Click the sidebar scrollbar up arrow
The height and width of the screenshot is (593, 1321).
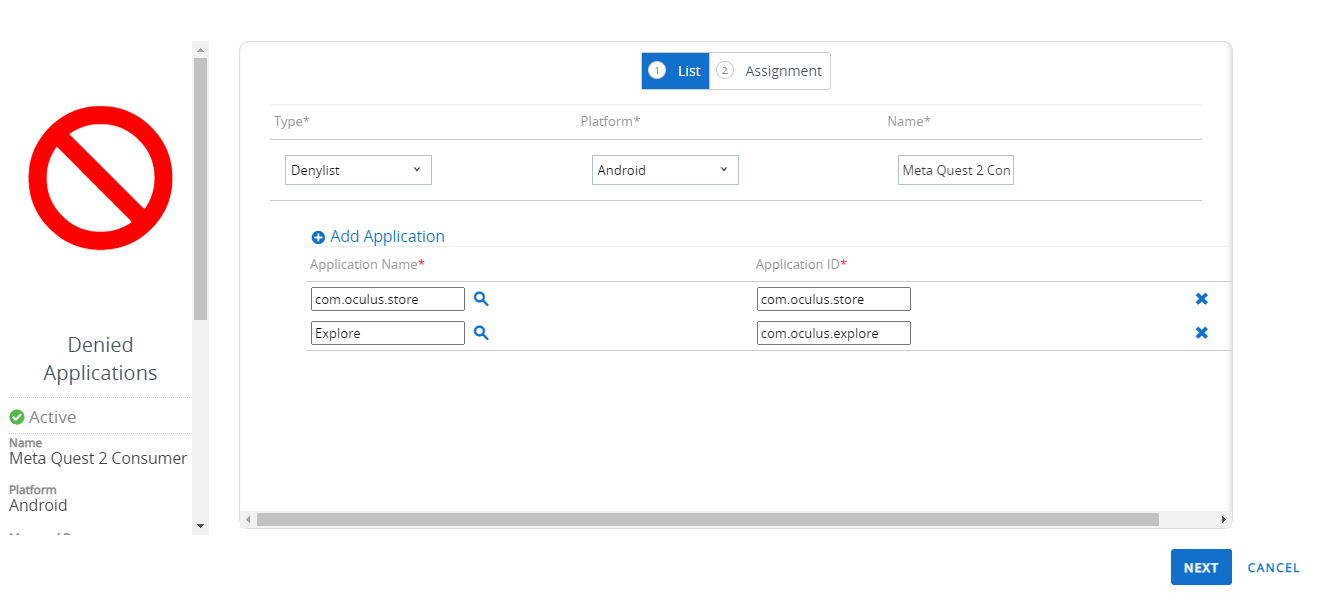pyautogui.click(x=200, y=49)
